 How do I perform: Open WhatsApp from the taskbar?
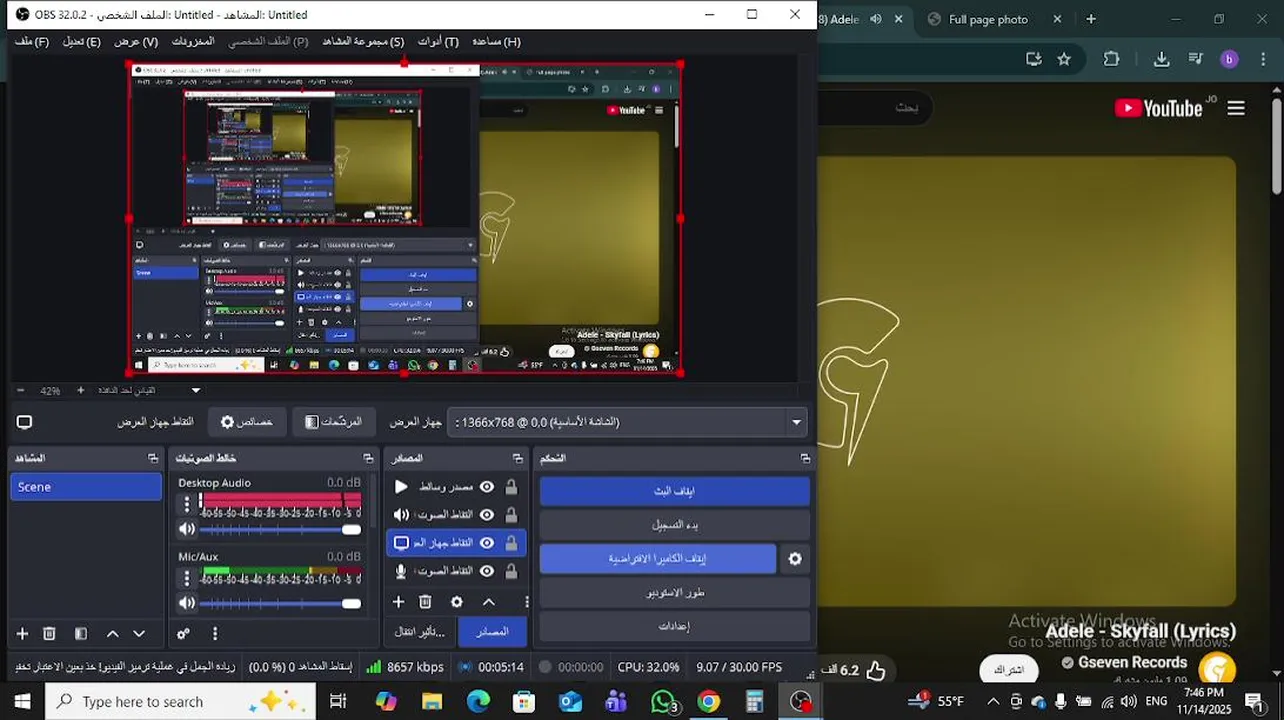click(x=662, y=702)
